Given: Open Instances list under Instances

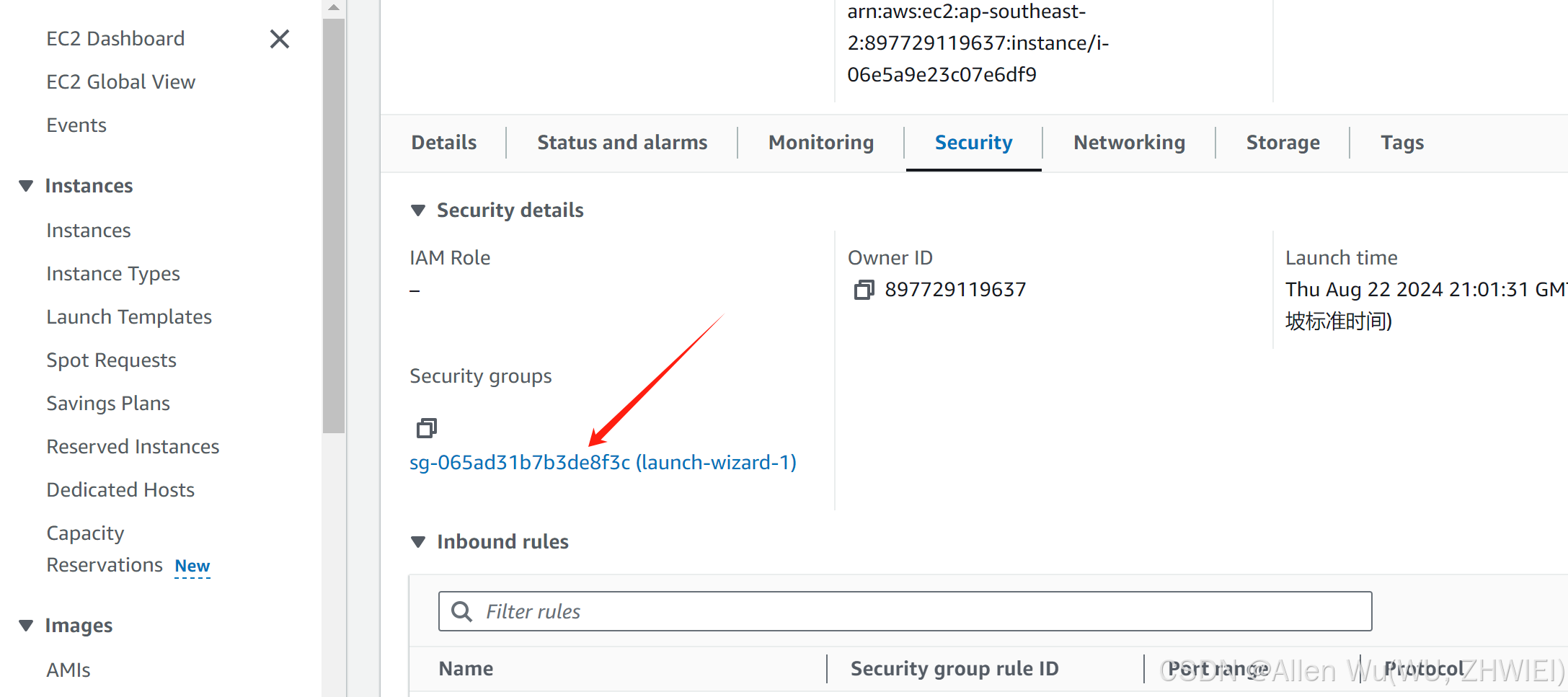Looking at the screenshot, I should click(x=89, y=231).
